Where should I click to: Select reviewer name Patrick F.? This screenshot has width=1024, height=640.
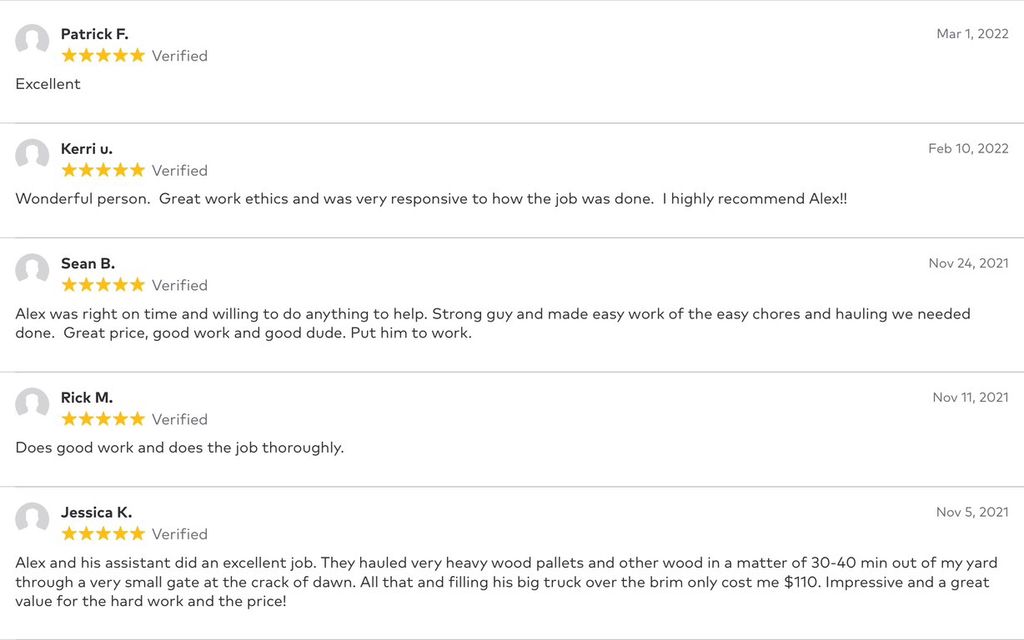[95, 34]
